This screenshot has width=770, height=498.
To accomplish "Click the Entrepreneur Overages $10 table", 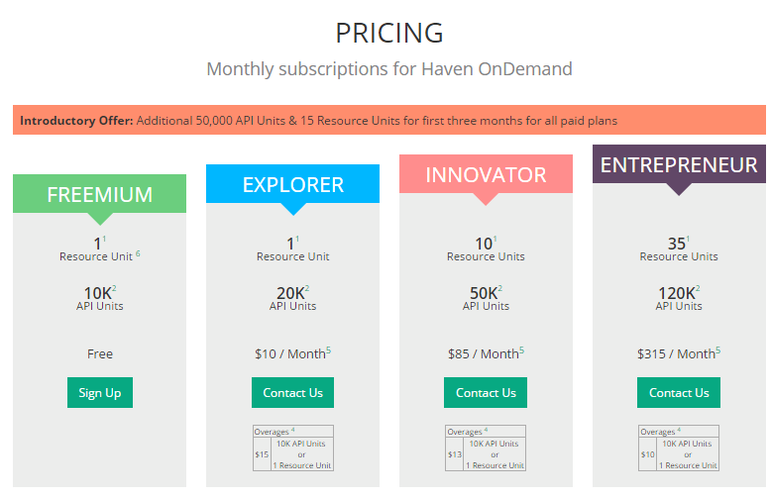I will tap(679, 448).
